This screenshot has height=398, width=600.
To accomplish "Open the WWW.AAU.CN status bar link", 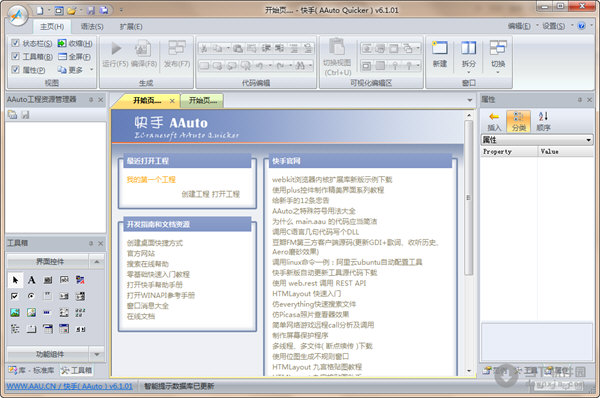I will (x=69, y=386).
